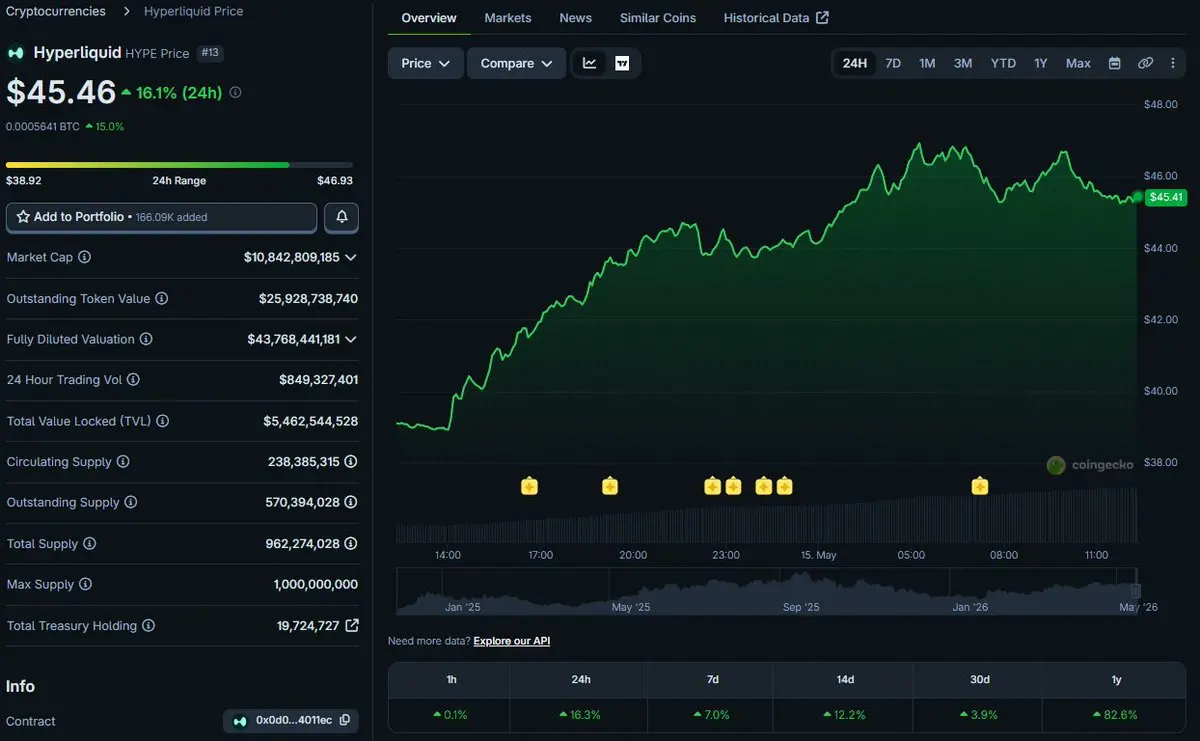Click Add to Portfolio button
Viewport: 1200px width, 741px height.
tap(162, 217)
